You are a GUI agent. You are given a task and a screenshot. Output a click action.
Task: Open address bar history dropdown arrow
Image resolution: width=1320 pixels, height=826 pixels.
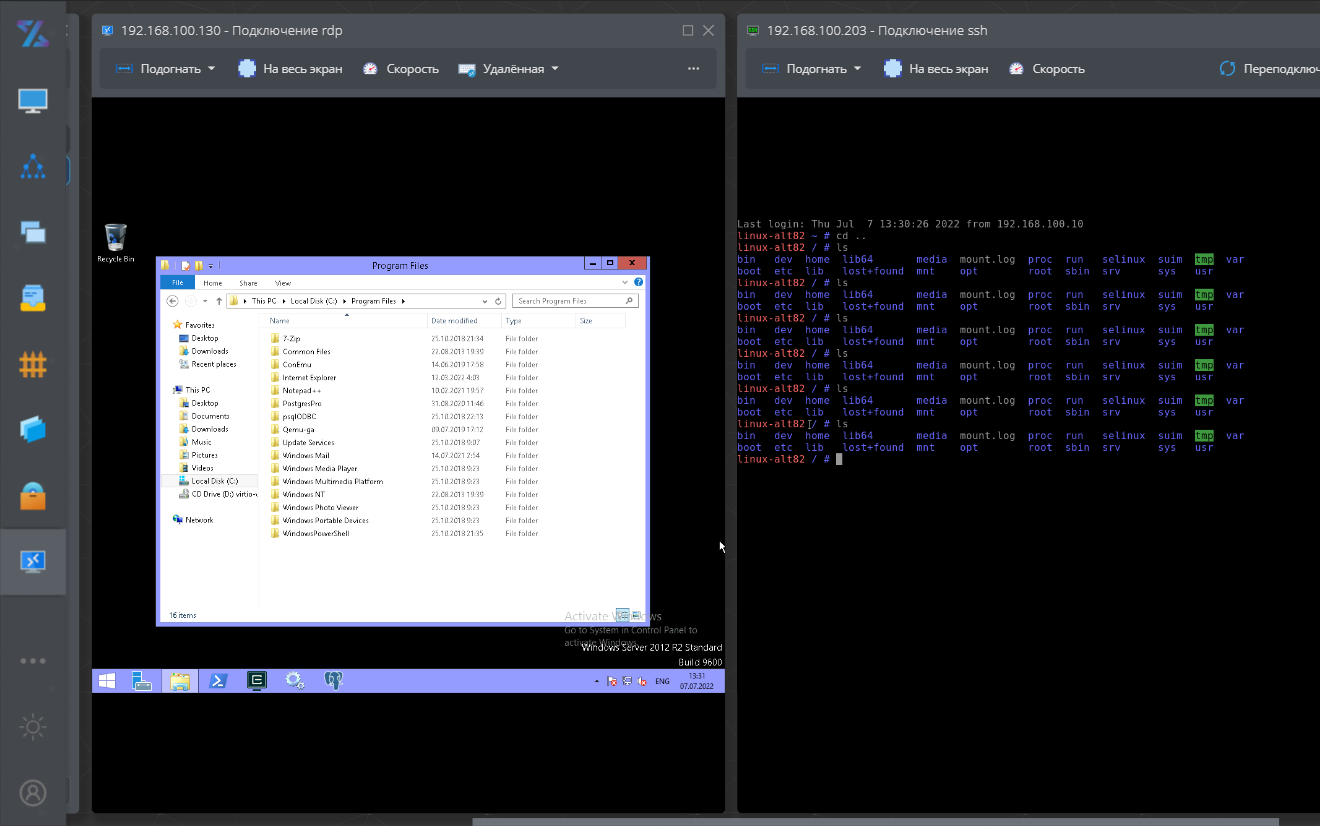(485, 300)
